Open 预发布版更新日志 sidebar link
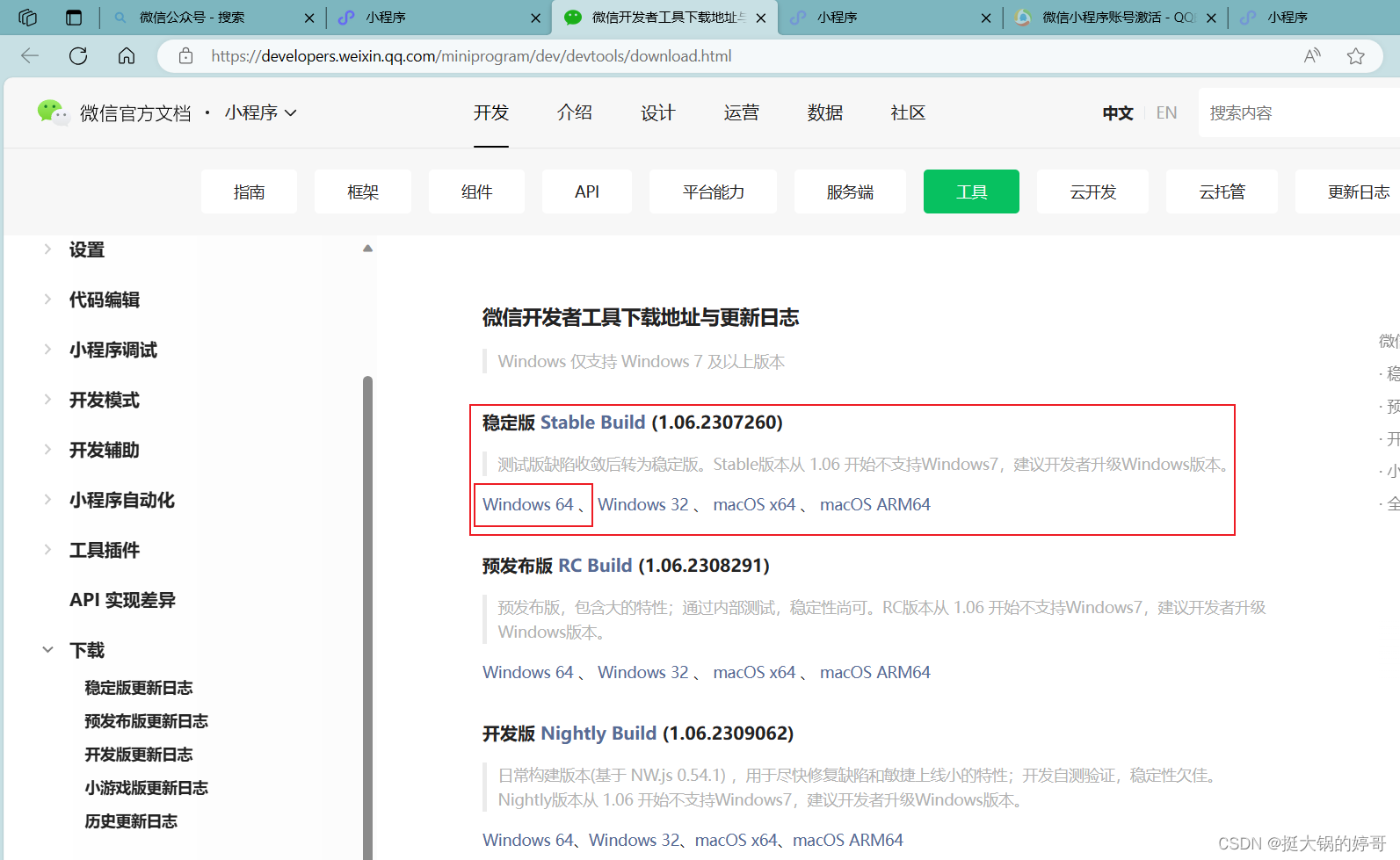Screen dimensions: 1400x860 pyautogui.click(x=146, y=721)
